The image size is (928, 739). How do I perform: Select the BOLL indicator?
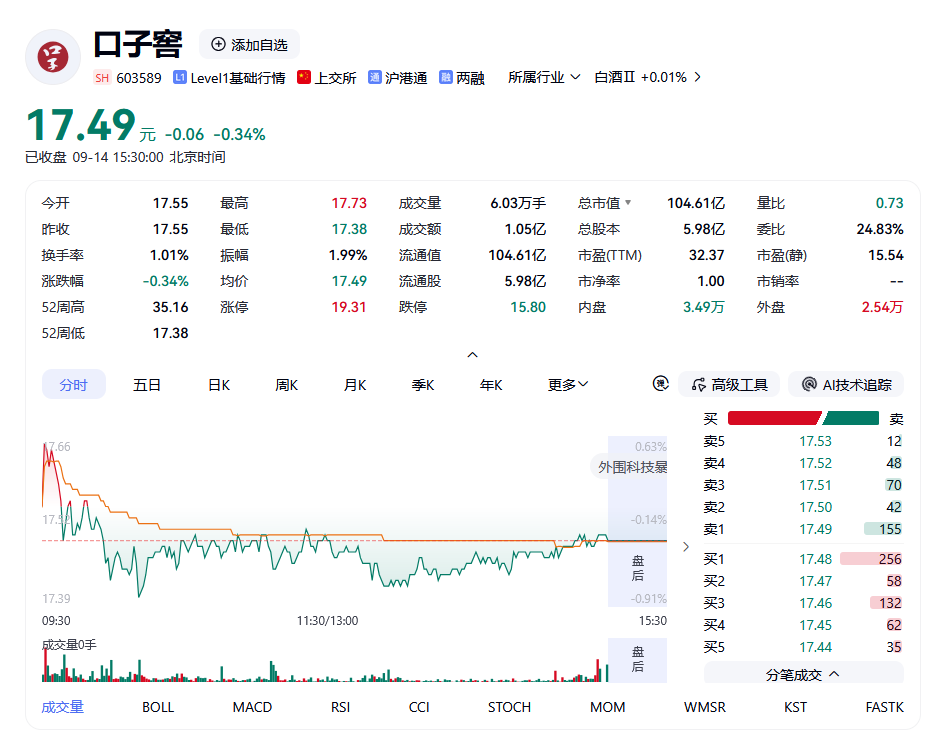pyautogui.click(x=158, y=707)
